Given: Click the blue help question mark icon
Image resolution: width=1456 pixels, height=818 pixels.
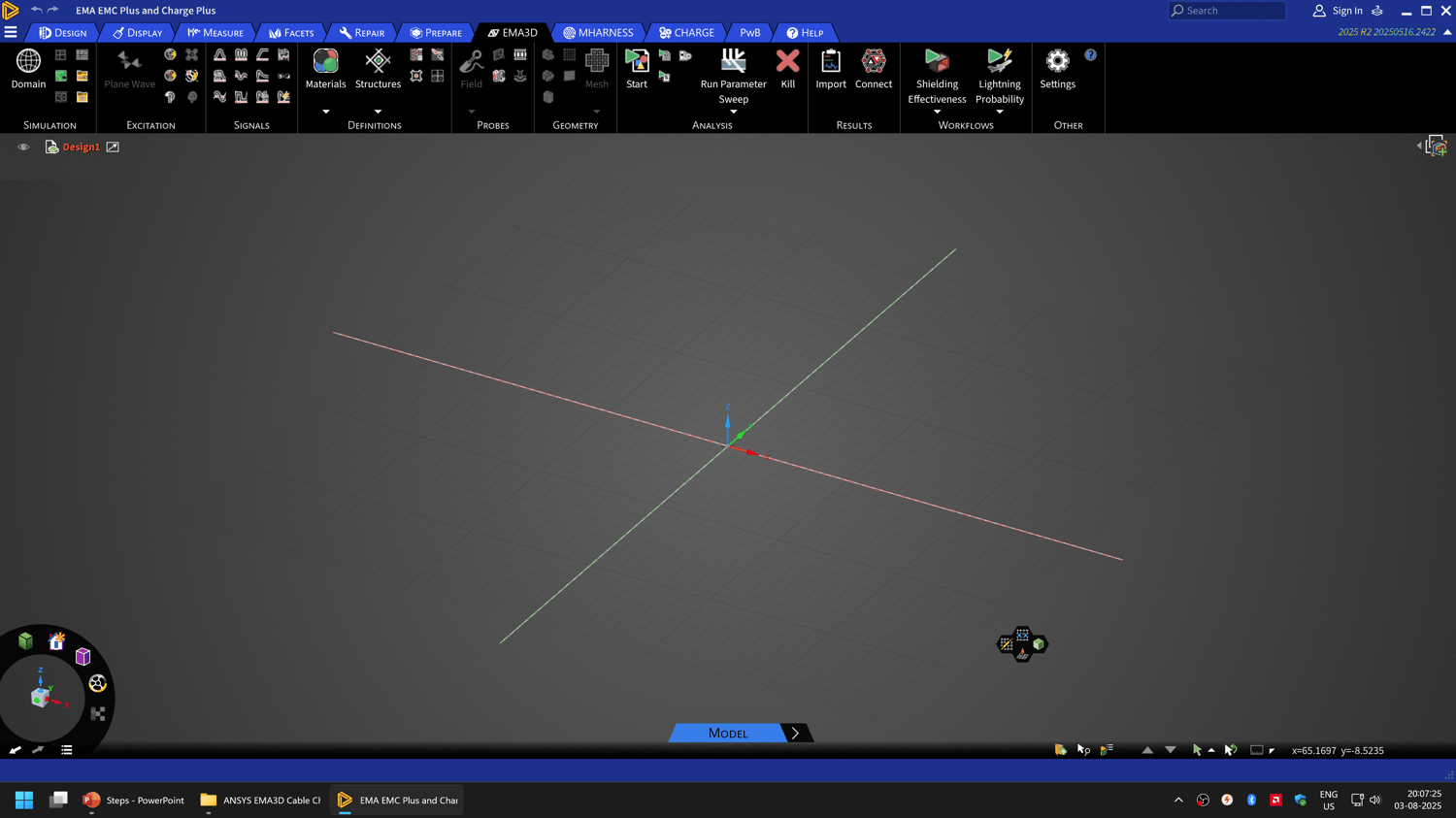Looking at the screenshot, I should pyautogui.click(x=1091, y=55).
